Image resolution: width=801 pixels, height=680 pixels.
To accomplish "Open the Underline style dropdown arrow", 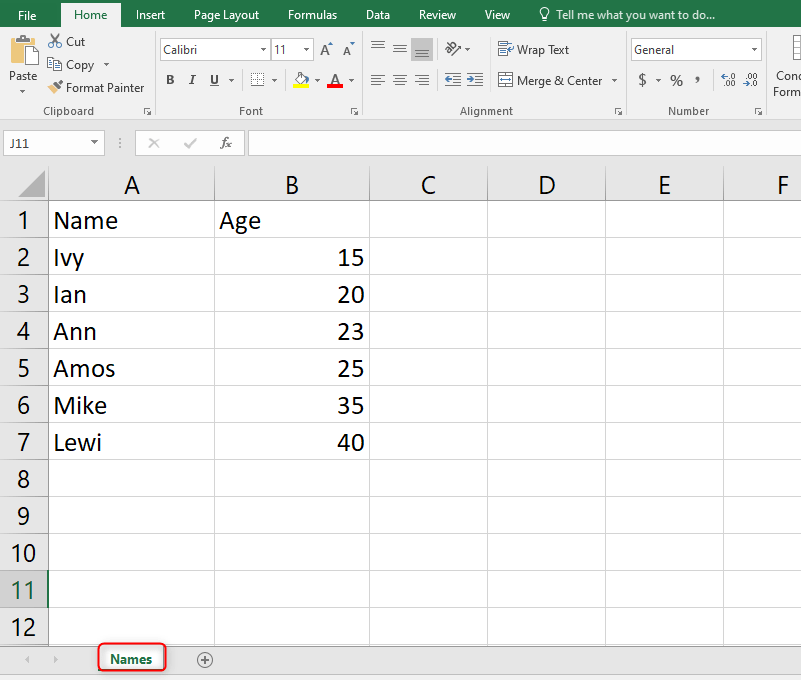I will pos(231,80).
